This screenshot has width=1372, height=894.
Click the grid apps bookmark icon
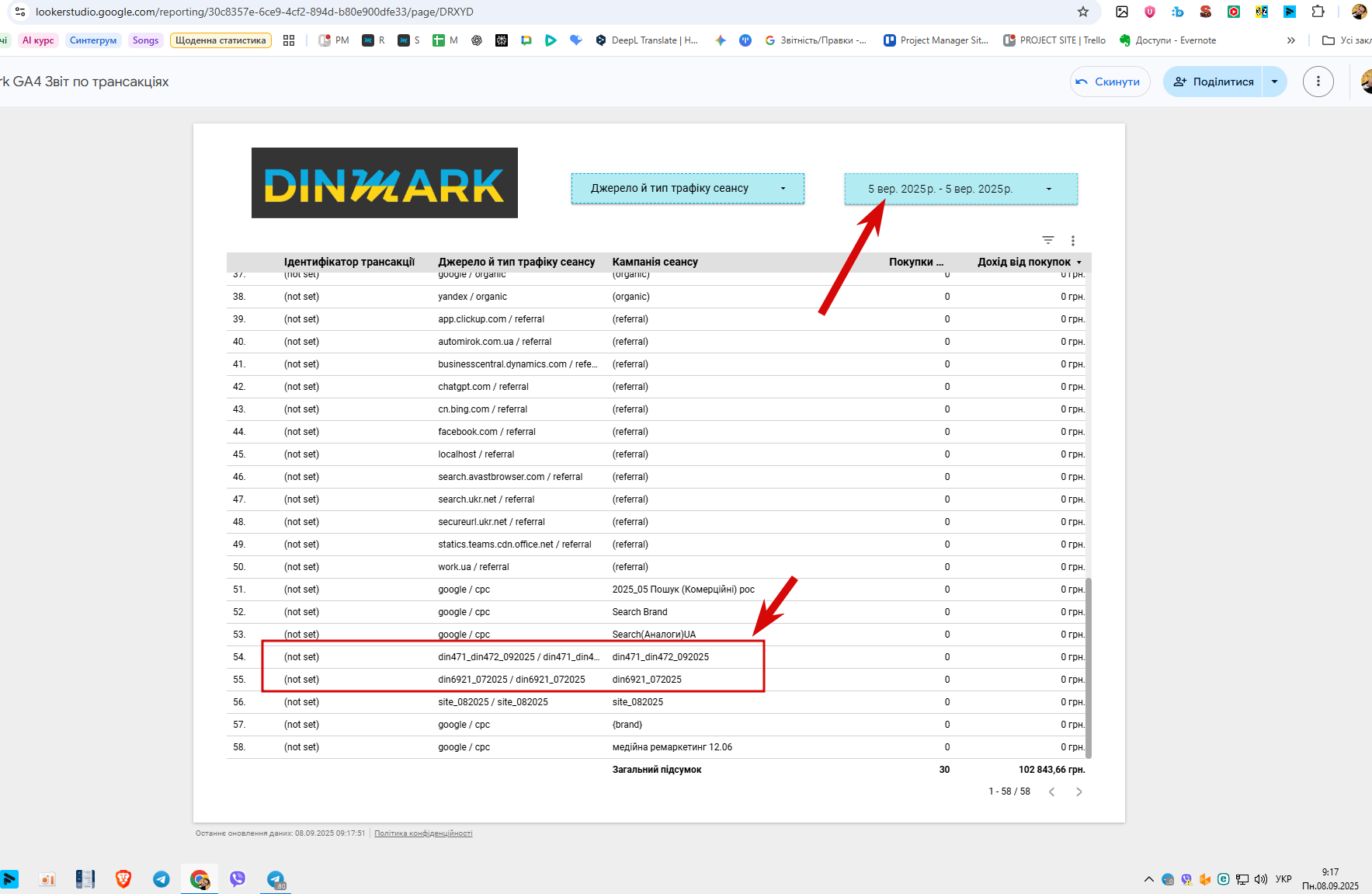289,40
